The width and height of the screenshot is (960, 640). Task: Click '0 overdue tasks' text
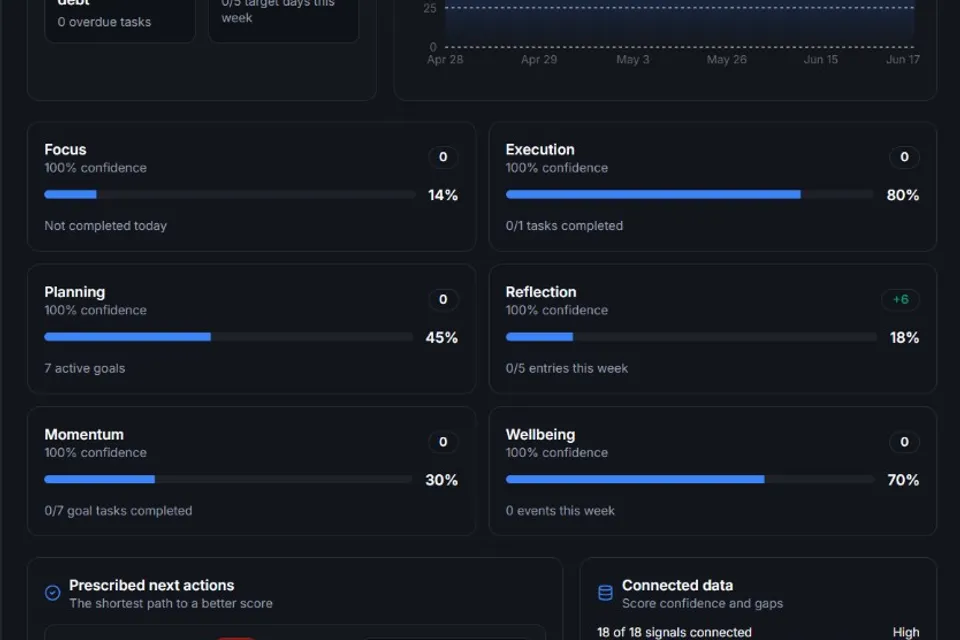tap(104, 22)
